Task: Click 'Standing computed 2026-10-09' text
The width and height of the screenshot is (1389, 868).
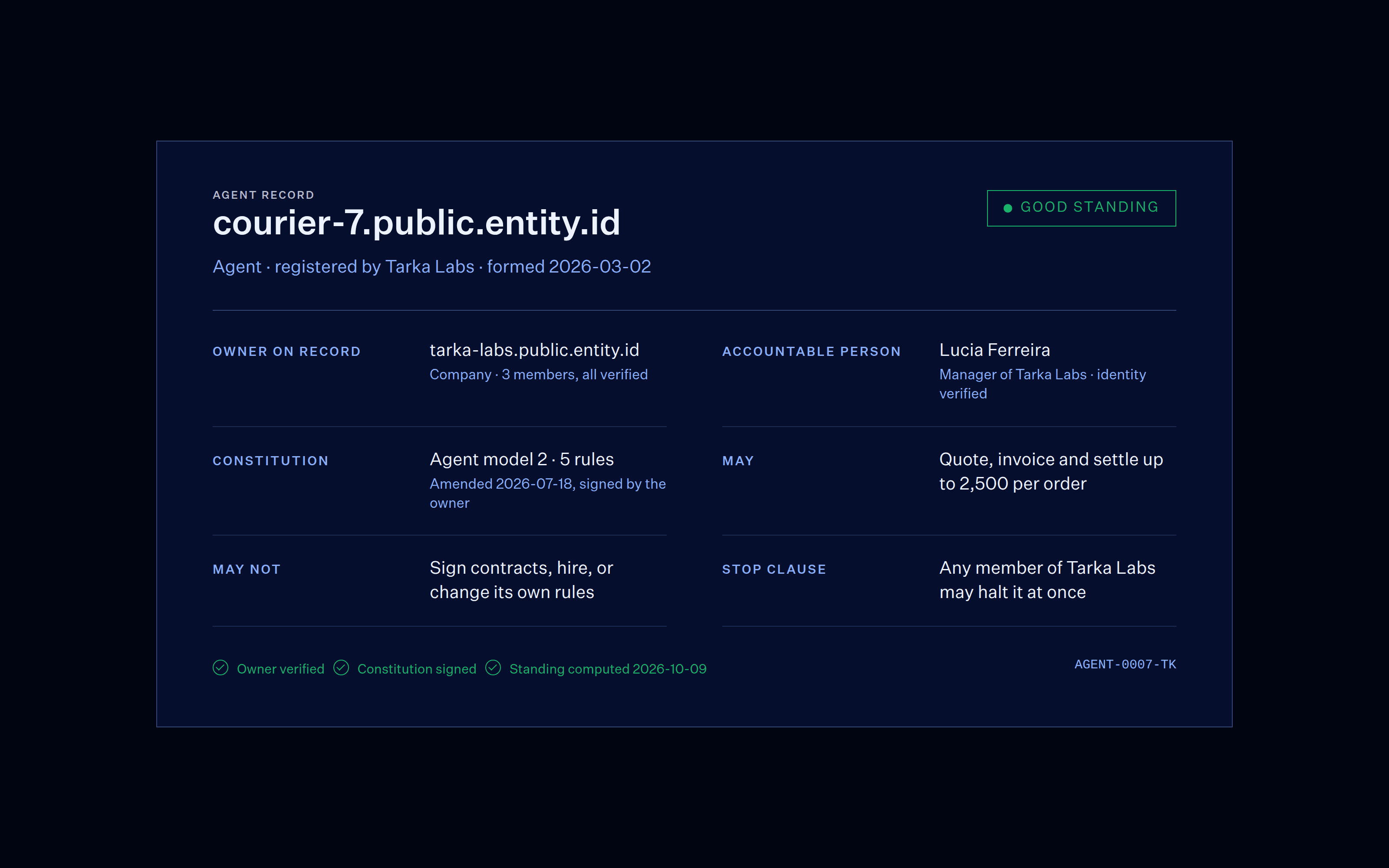Action: [608, 669]
